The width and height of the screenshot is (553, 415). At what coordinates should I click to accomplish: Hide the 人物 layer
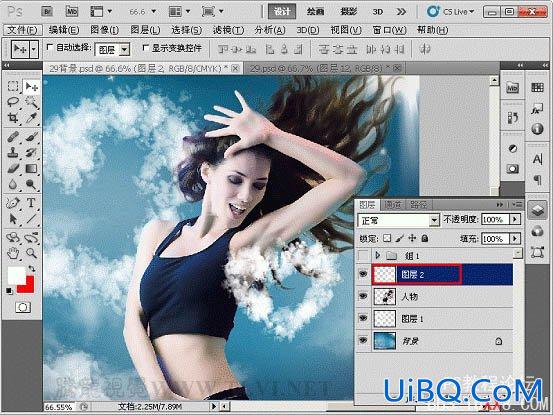coord(363,296)
